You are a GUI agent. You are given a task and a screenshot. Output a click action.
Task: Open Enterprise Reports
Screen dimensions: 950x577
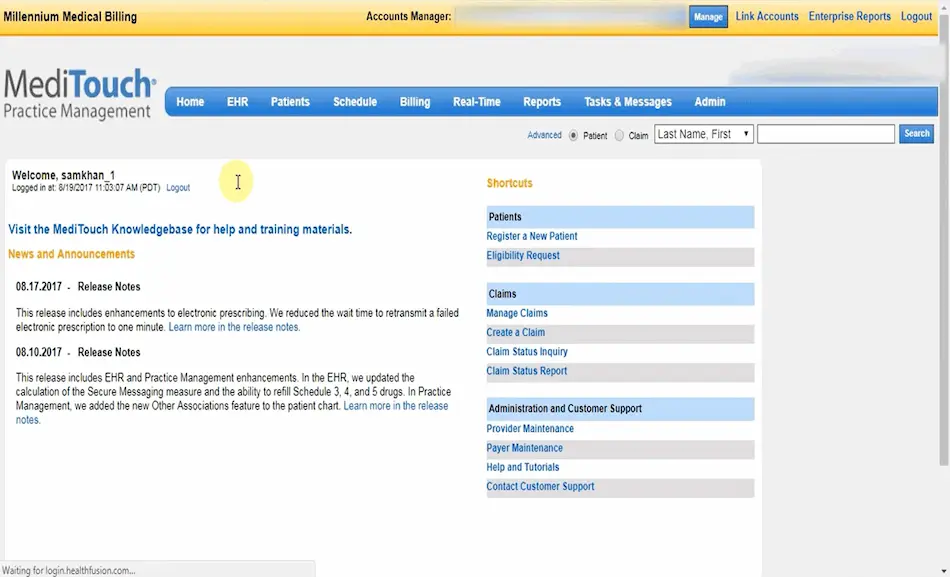tap(851, 16)
